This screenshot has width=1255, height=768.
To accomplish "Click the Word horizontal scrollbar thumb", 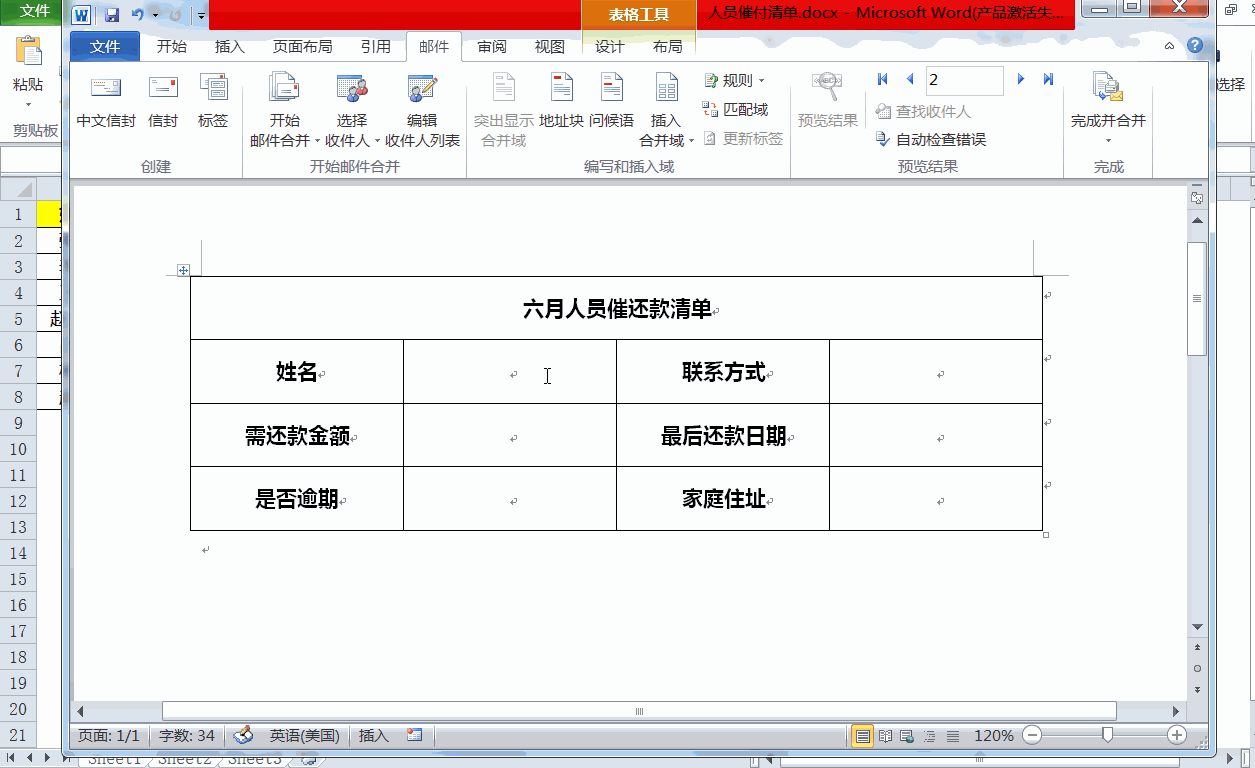I will 639,711.
